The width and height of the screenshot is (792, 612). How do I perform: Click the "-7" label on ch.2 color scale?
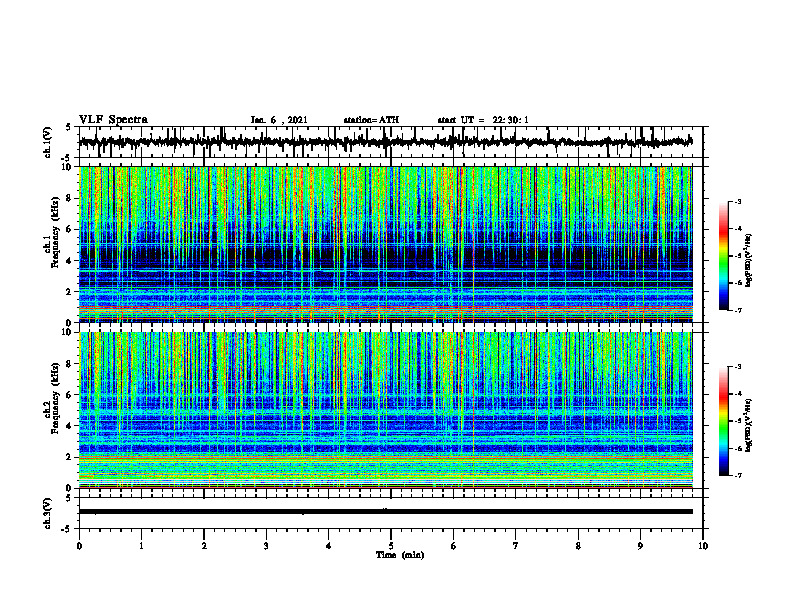[738, 475]
